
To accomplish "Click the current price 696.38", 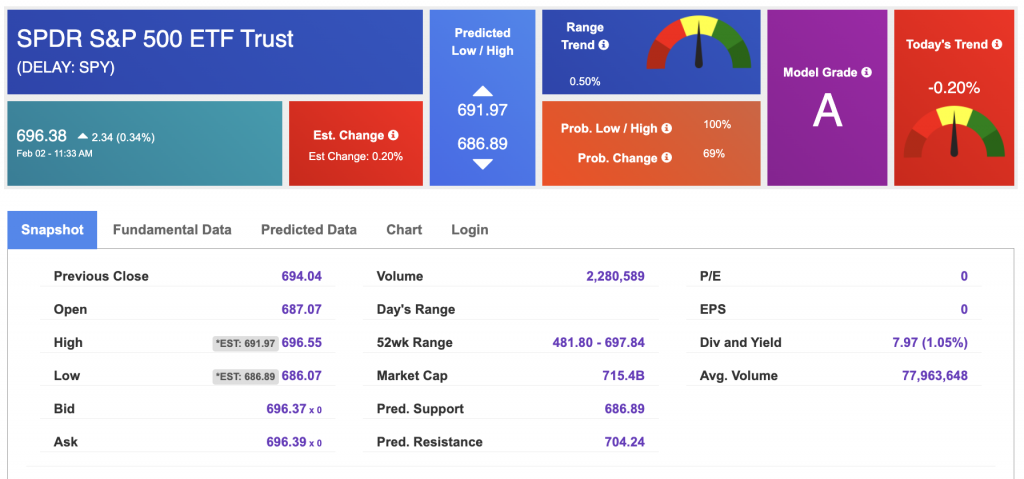I will tap(42, 136).
